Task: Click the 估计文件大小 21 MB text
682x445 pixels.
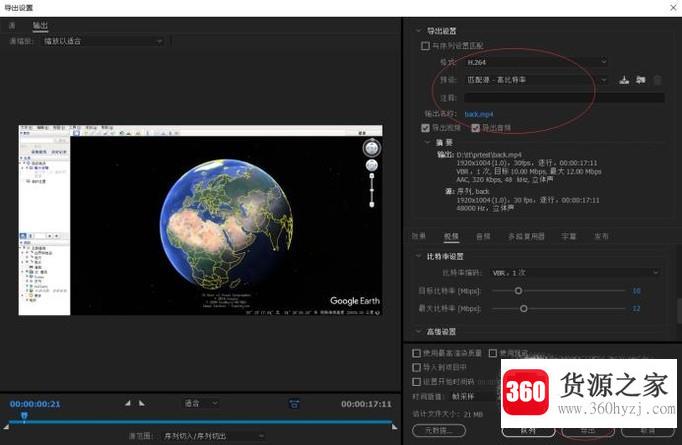Action: pos(448,414)
